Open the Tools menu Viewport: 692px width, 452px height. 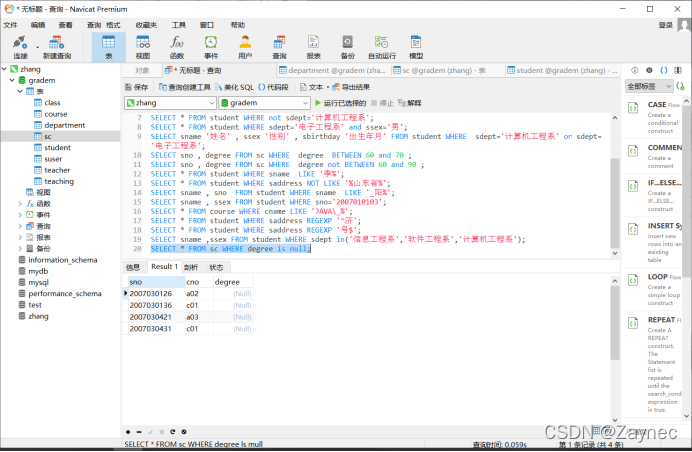click(179, 25)
